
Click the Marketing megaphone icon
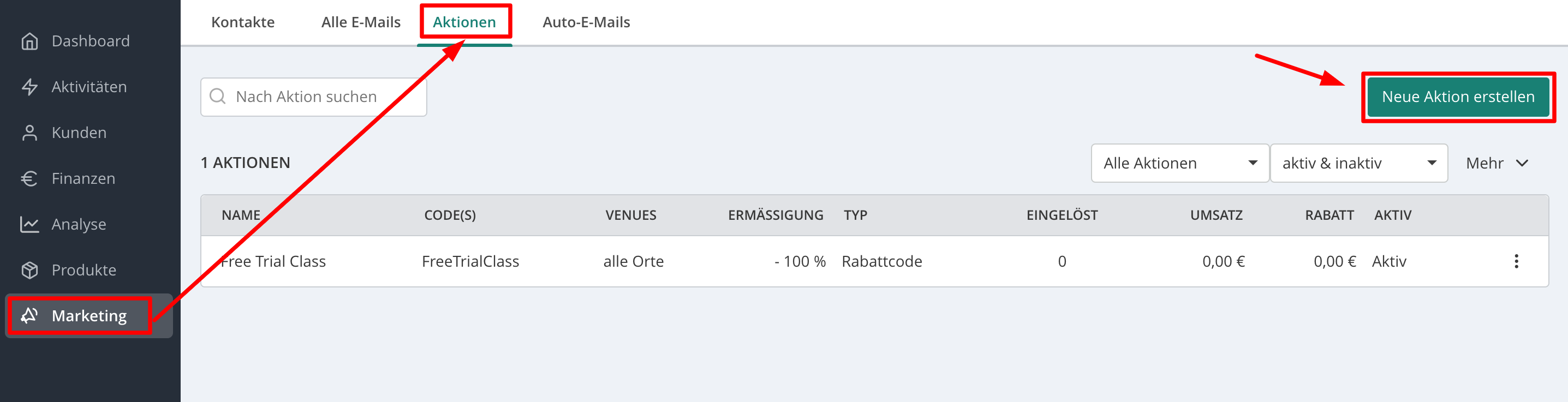click(x=29, y=316)
